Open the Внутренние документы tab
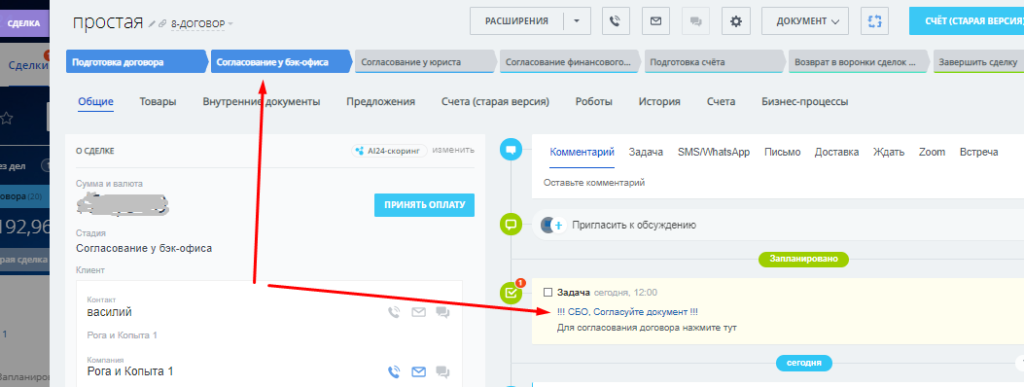The image size is (1024, 387). [261, 102]
